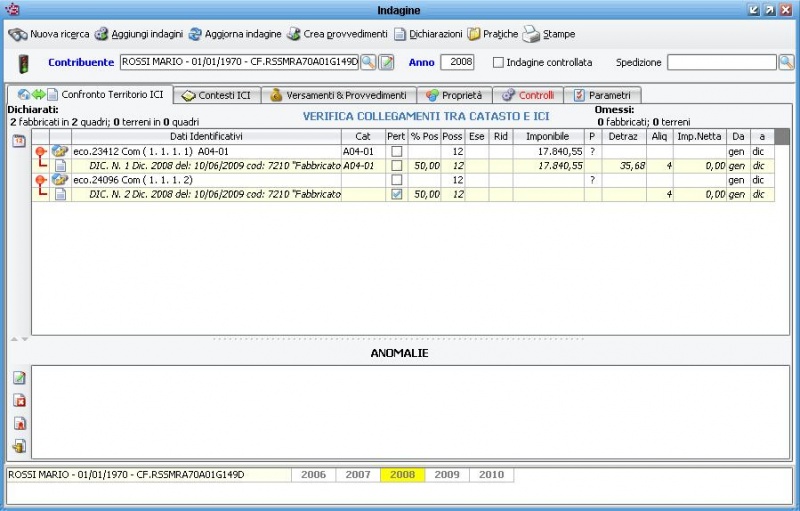Click the delete anomaly icon with red X
The width and height of the screenshot is (800, 511).
(19, 400)
